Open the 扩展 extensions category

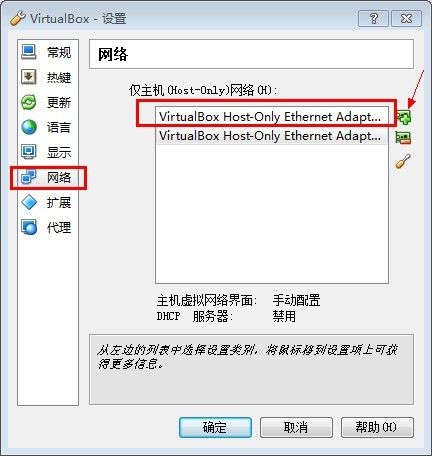click(x=48, y=202)
